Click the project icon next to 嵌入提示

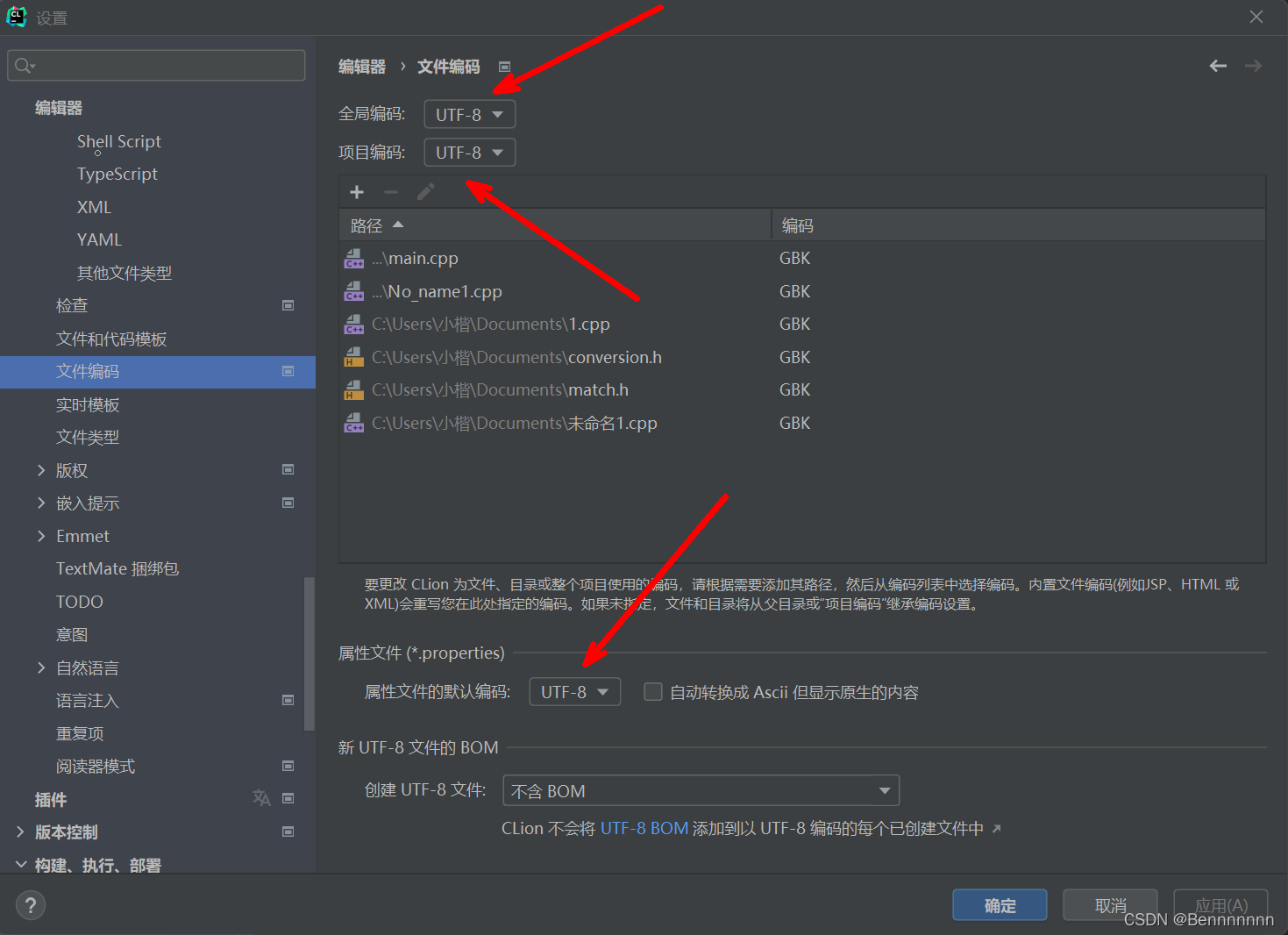pyautogui.click(x=288, y=503)
